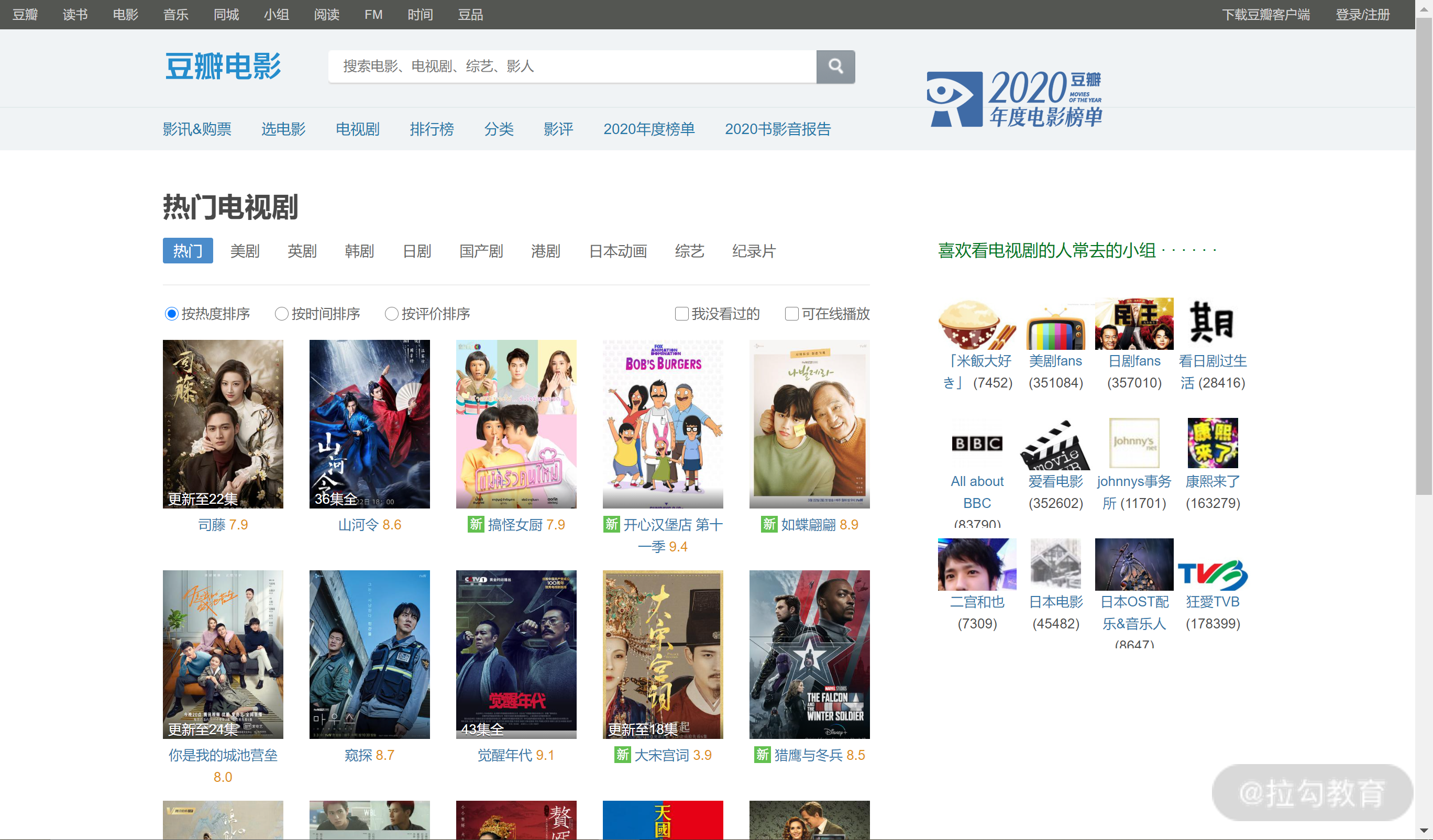Open the 爱看电影 clapperboard icon
1433x840 pixels.
(1055, 445)
